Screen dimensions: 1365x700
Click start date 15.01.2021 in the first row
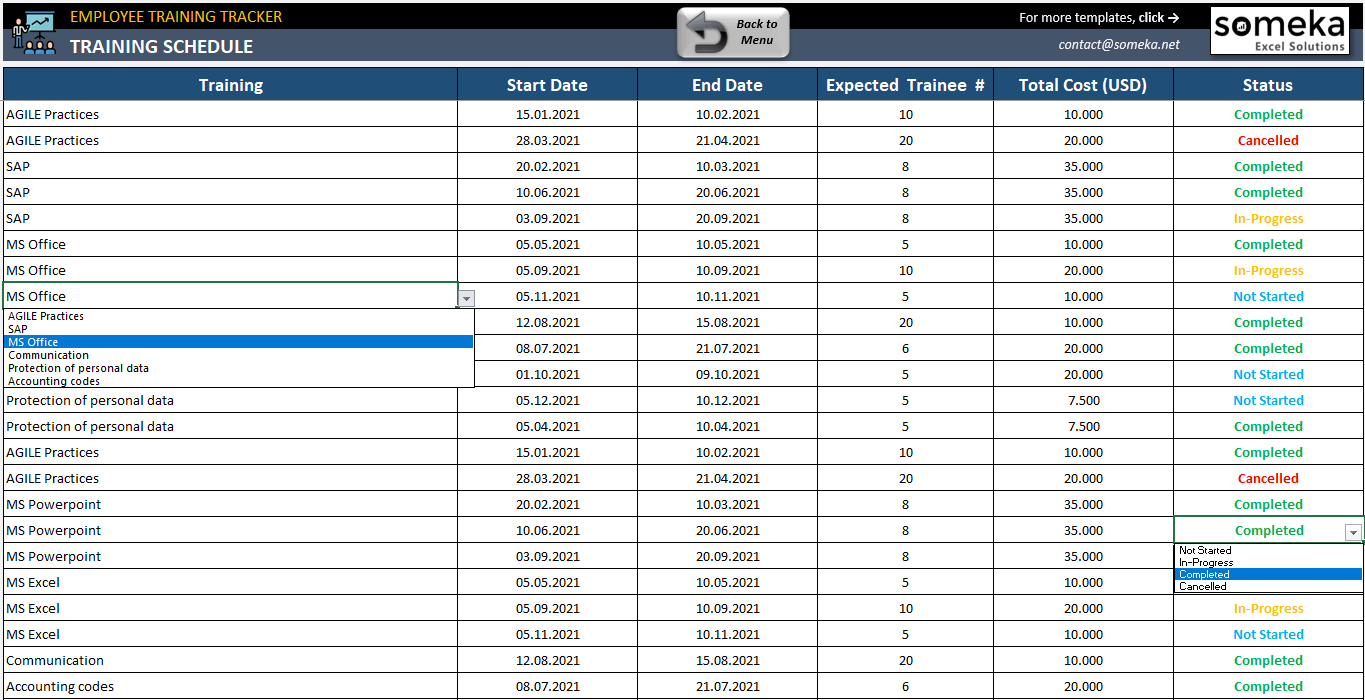click(547, 114)
